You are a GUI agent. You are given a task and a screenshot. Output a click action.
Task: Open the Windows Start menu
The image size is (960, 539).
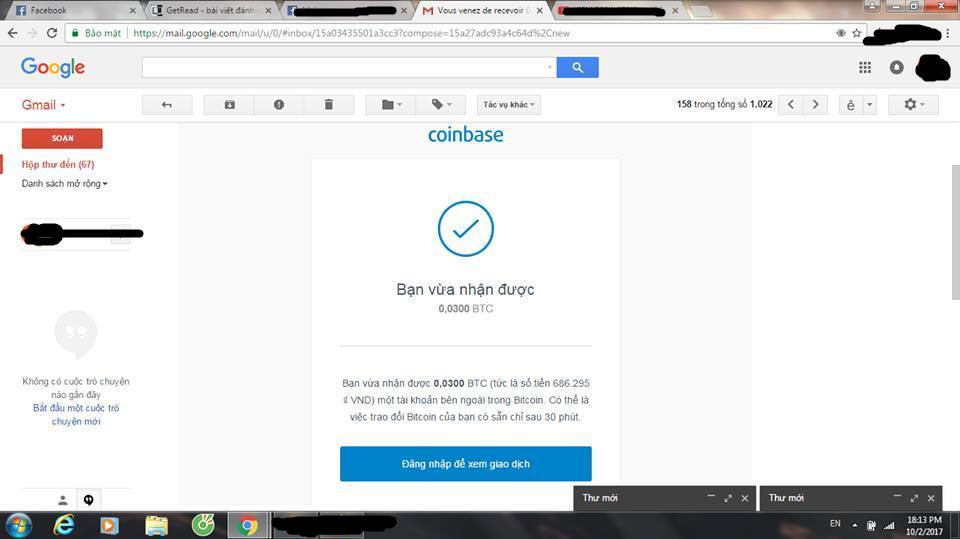click(18, 526)
